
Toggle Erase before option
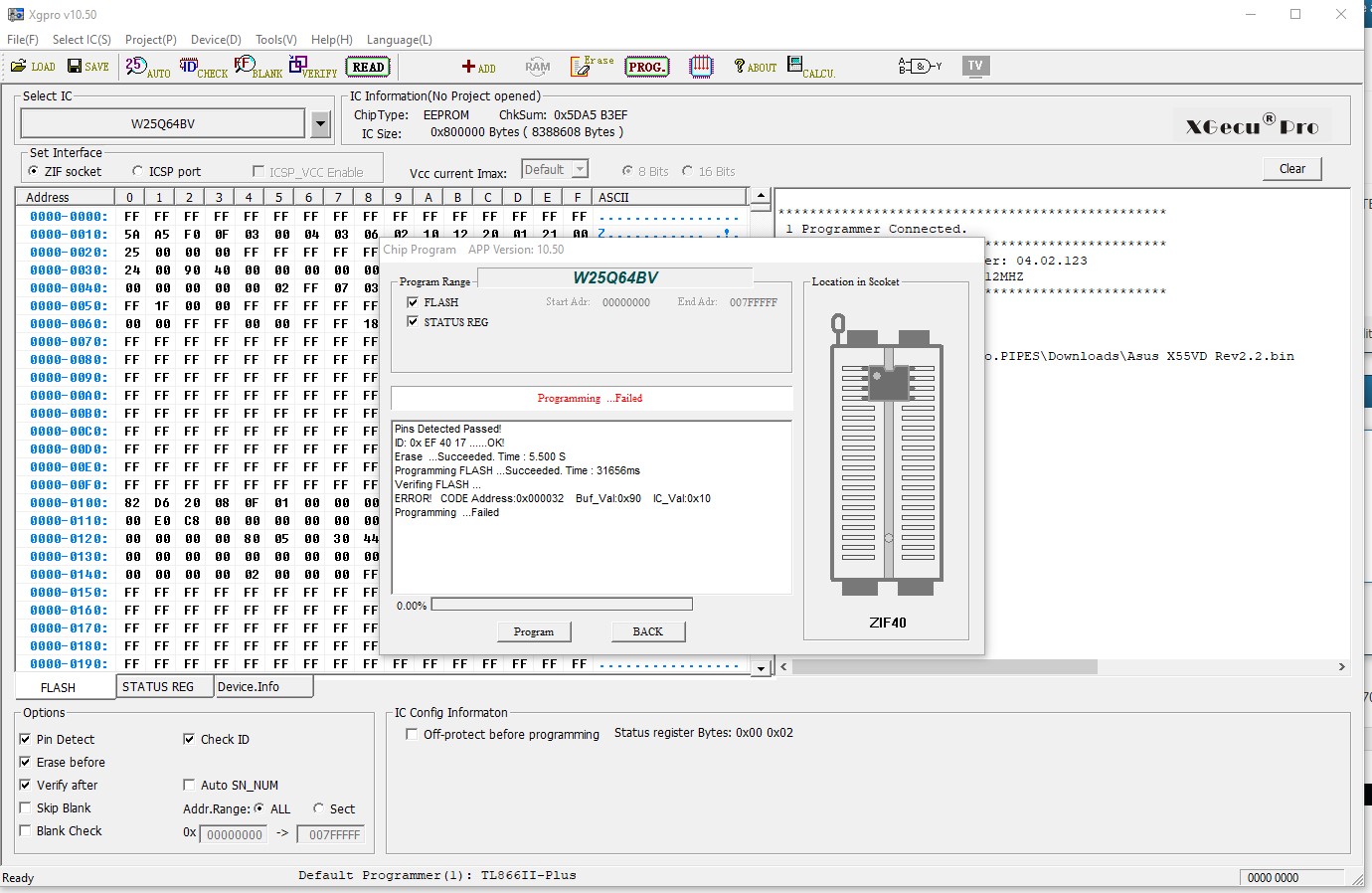[x=25, y=762]
